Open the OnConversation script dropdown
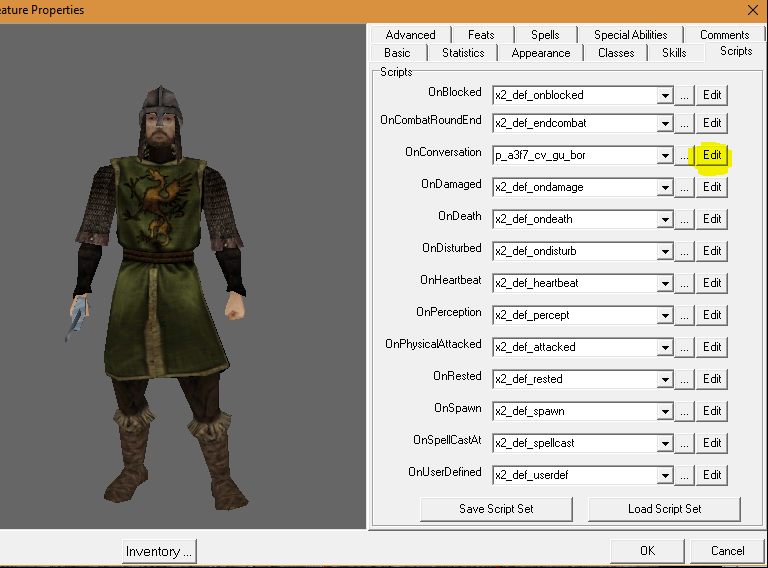 point(665,155)
